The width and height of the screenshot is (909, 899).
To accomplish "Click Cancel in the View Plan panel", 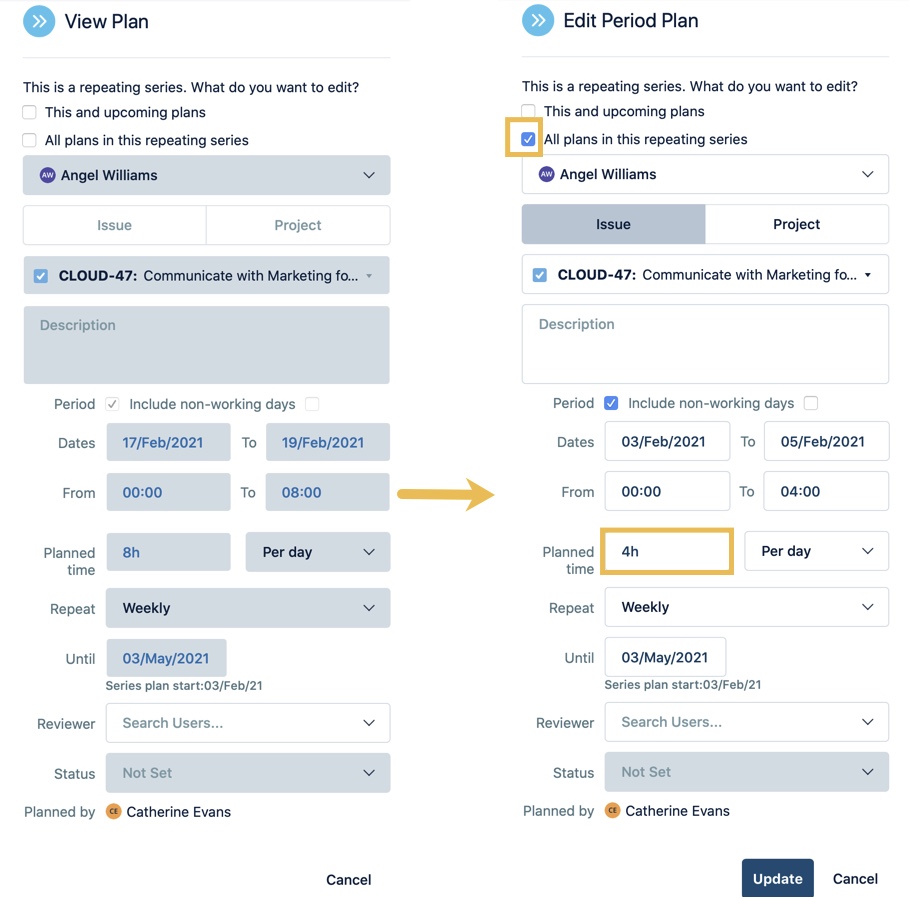I will click(x=348, y=879).
